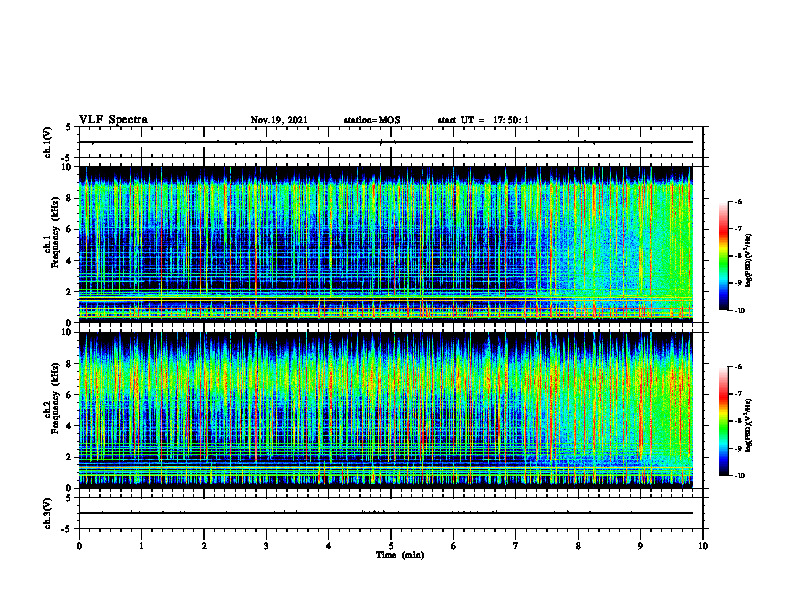Select the "start UT = 17:50: 1" text

tap(483, 120)
